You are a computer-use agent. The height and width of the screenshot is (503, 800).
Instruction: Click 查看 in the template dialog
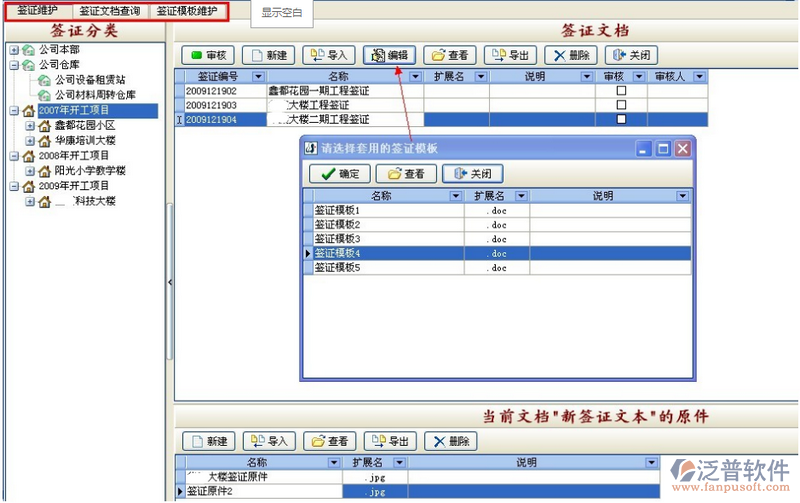[406, 174]
